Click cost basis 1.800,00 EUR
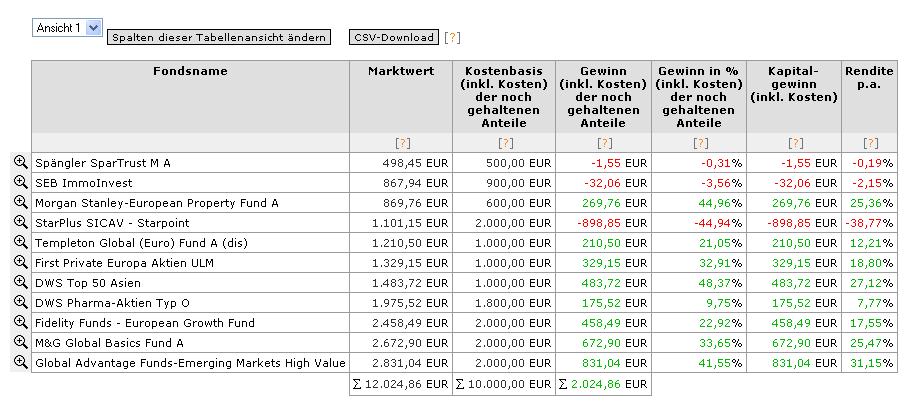The height and width of the screenshot is (405, 906). coord(513,303)
